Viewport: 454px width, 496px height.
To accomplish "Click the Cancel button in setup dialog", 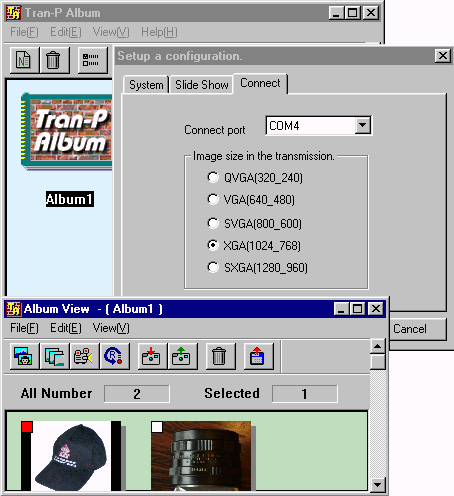I will coord(418,329).
